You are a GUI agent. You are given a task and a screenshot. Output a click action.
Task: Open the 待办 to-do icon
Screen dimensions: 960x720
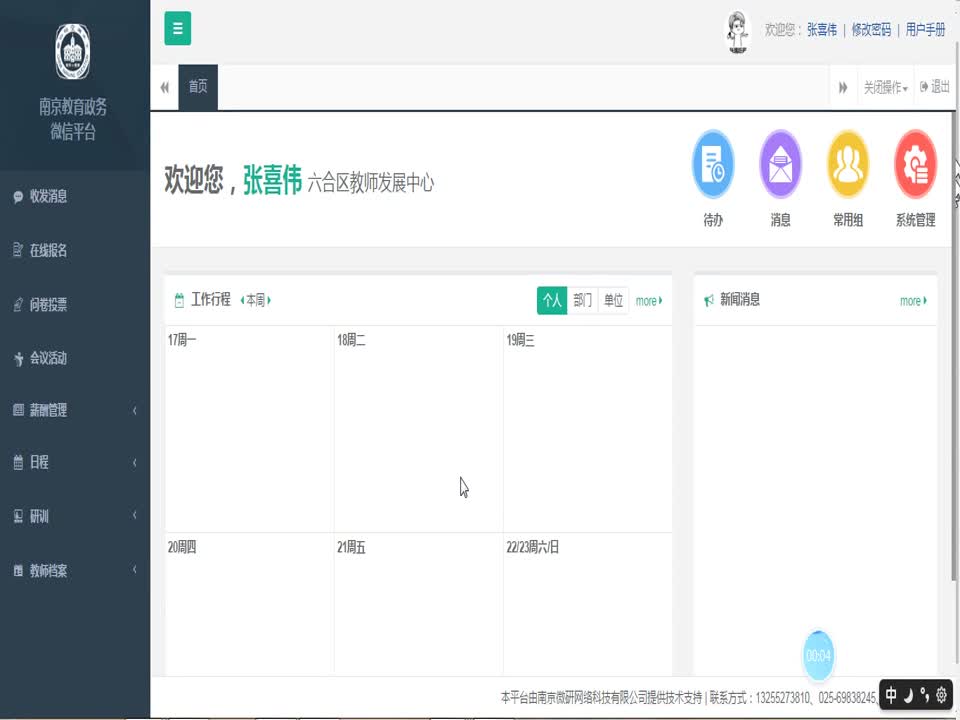[713, 166]
